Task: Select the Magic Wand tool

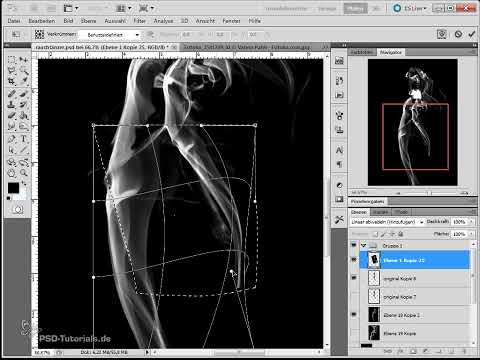Action: pyautogui.click(x=23, y=70)
